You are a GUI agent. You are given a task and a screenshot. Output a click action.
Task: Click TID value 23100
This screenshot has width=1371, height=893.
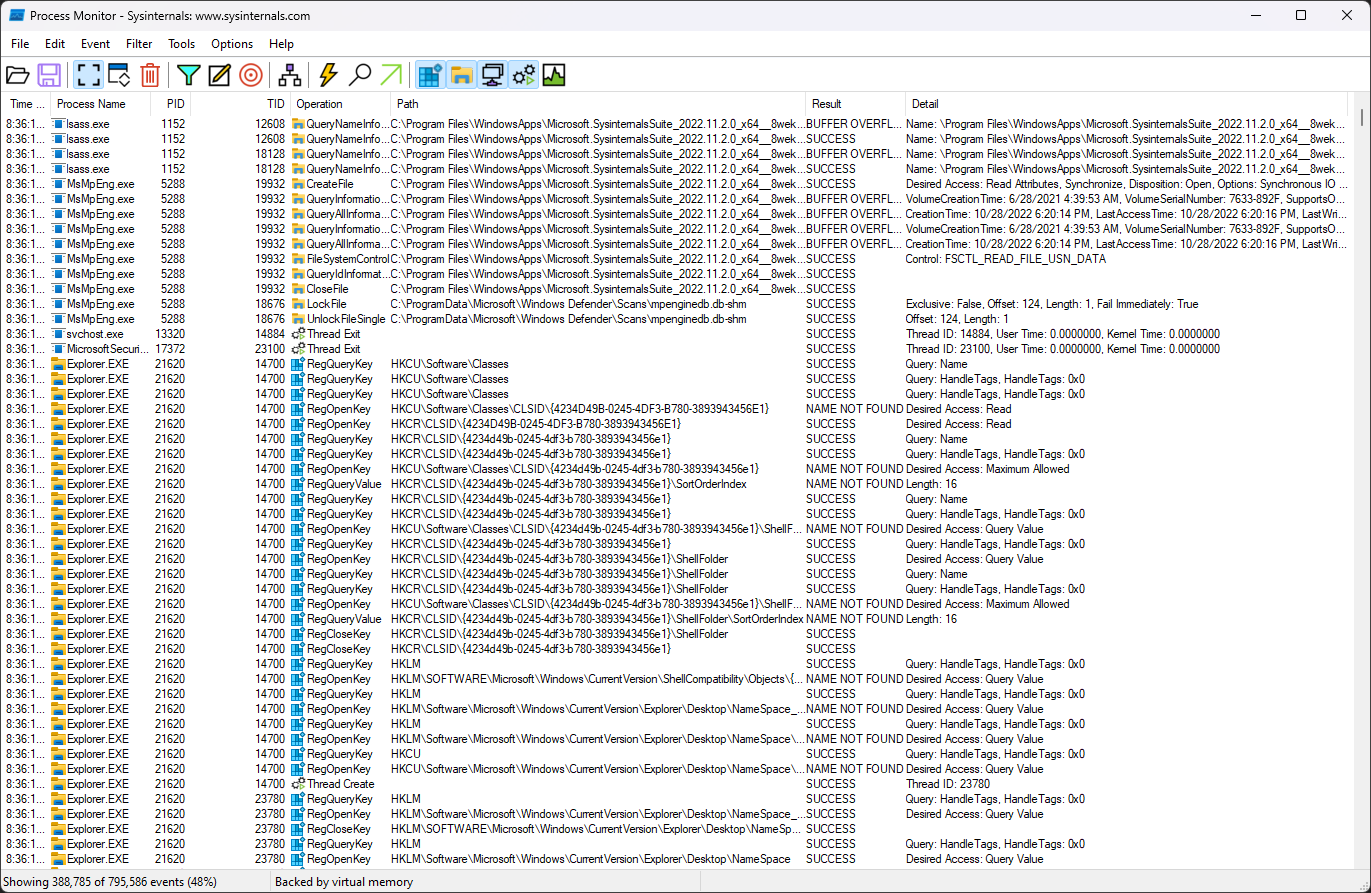269,349
